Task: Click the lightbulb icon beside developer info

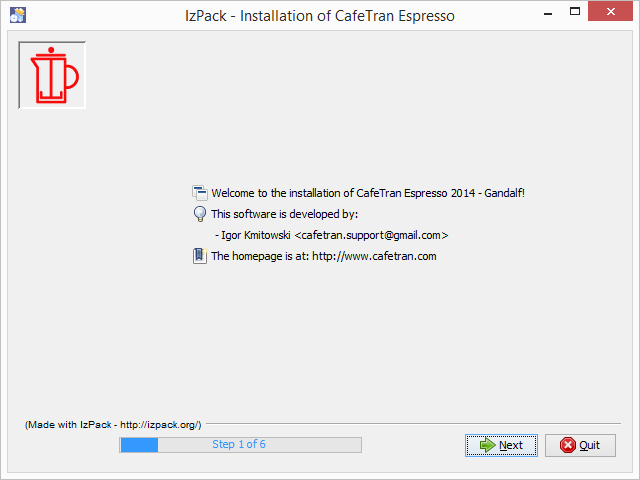Action: (x=199, y=214)
